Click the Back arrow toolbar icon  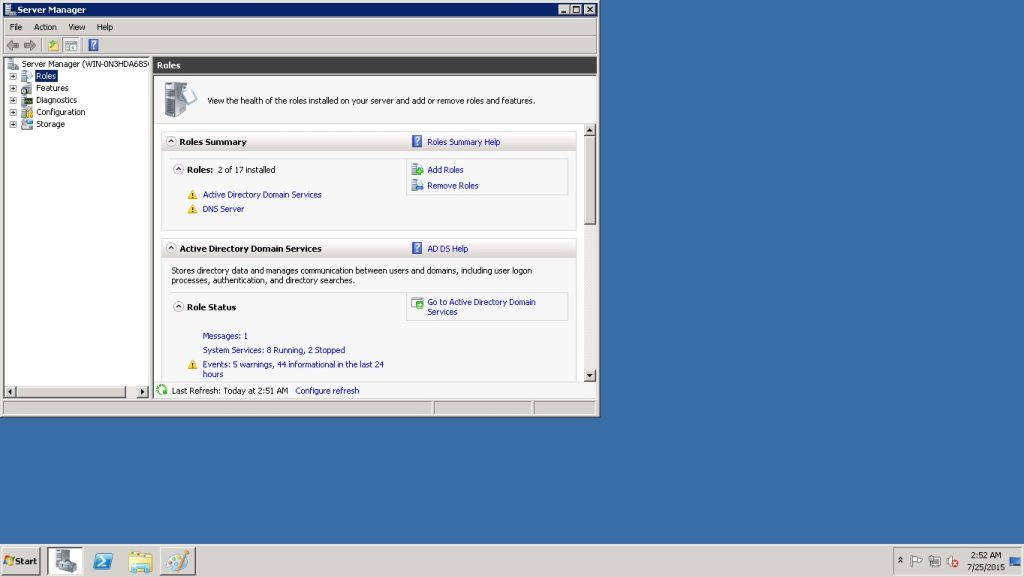tap(13, 45)
